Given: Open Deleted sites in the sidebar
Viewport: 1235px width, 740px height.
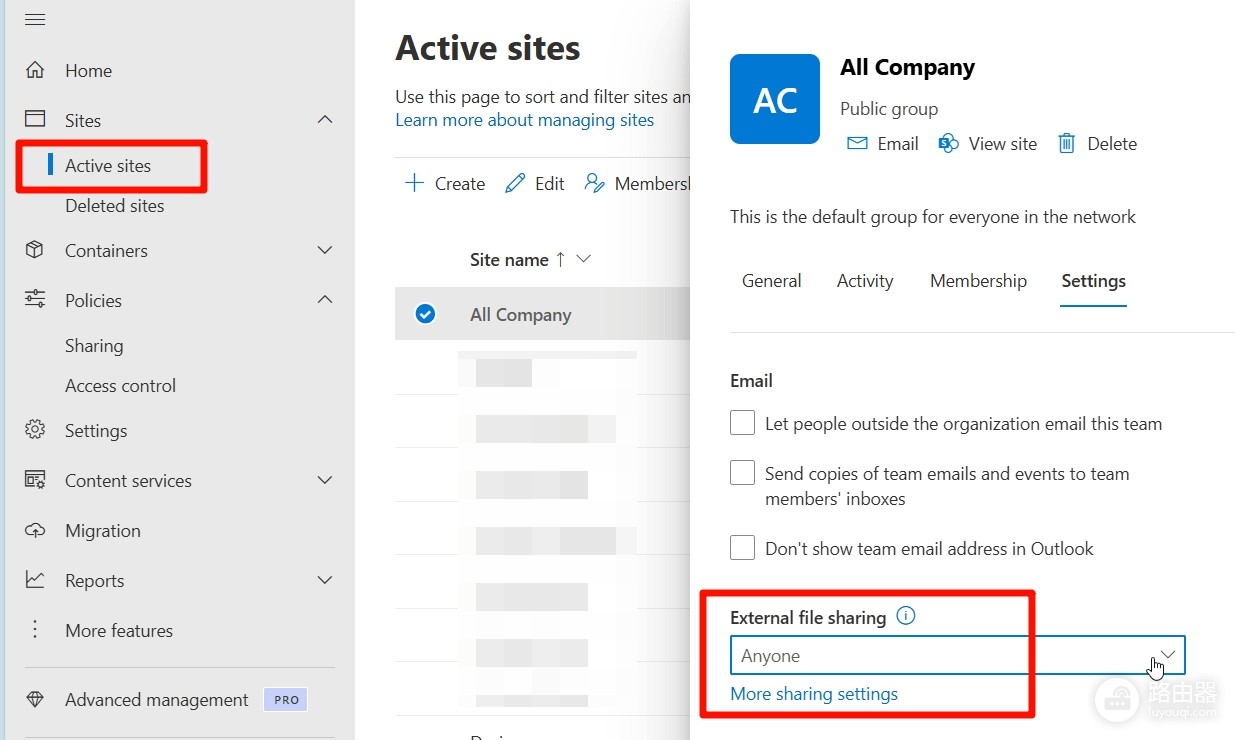Looking at the screenshot, I should (114, 206).
